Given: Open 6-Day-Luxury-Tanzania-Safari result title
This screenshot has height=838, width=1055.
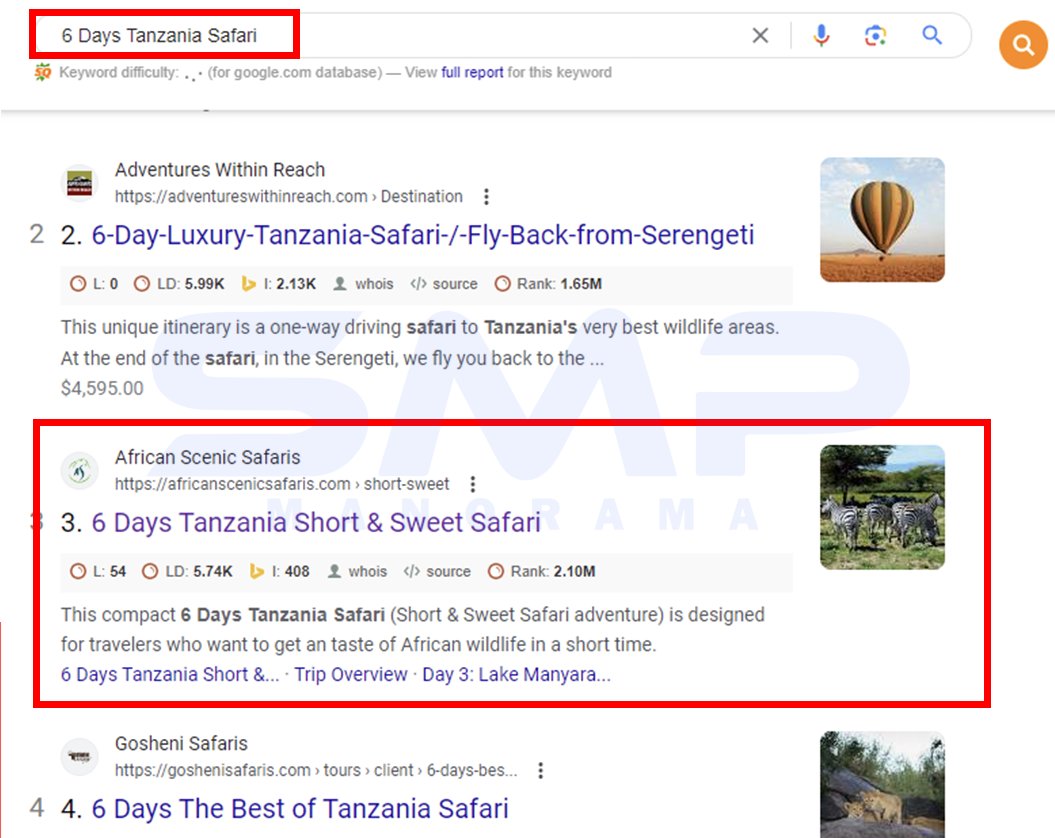Looking at the screenshot, I should tap(423, 235).
